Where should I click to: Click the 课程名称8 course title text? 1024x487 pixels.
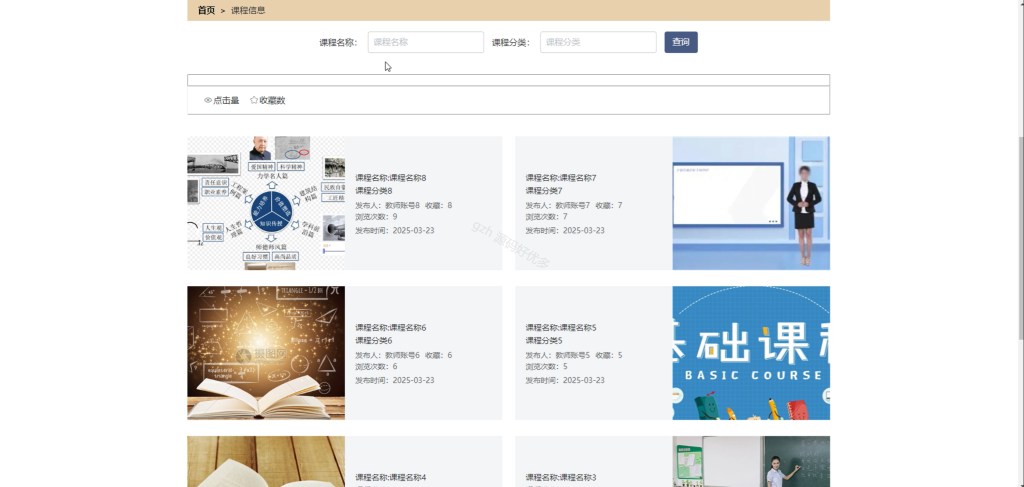click(391, 178)
